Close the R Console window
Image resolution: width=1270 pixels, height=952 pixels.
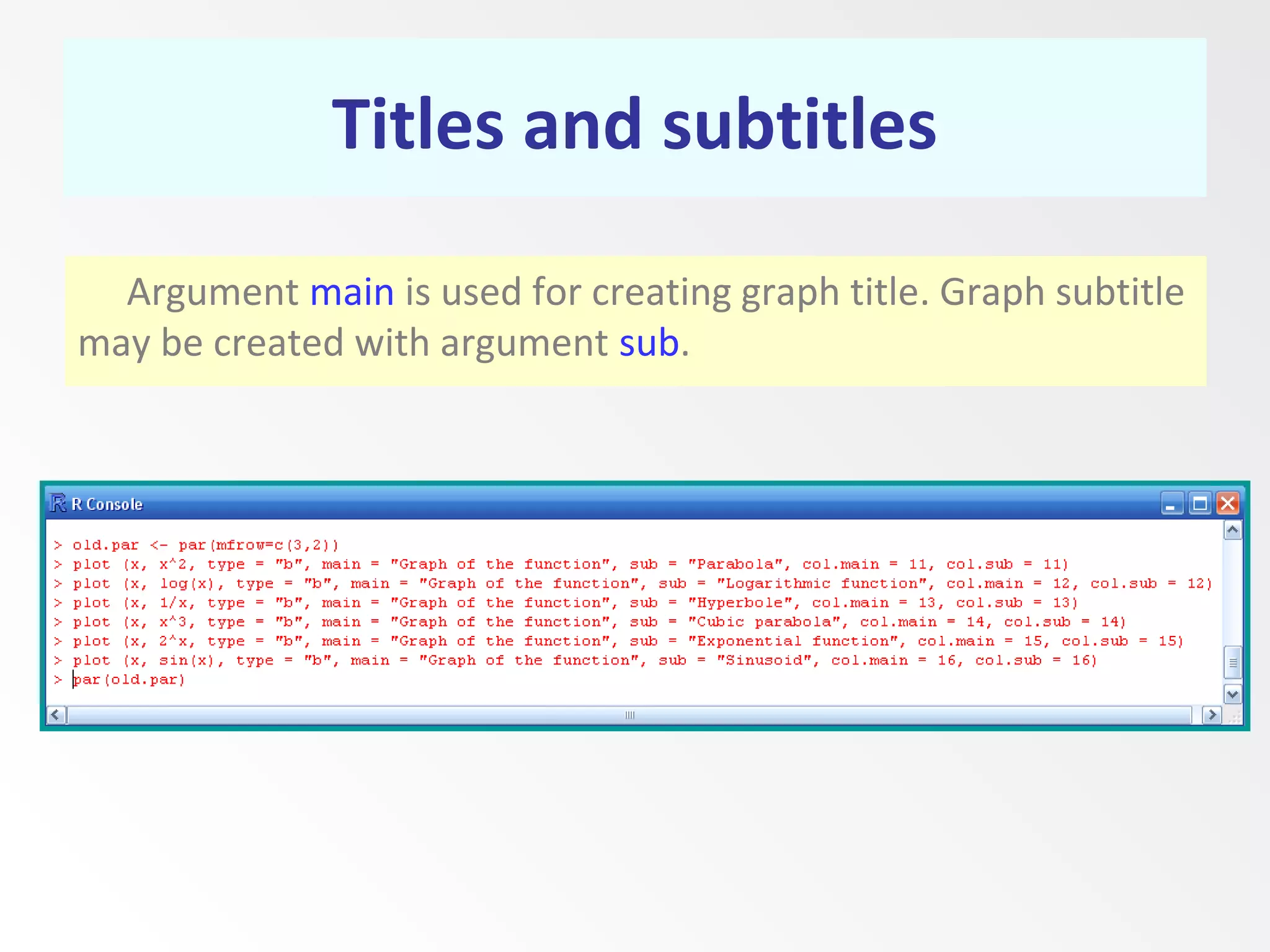coord(1227,503)
